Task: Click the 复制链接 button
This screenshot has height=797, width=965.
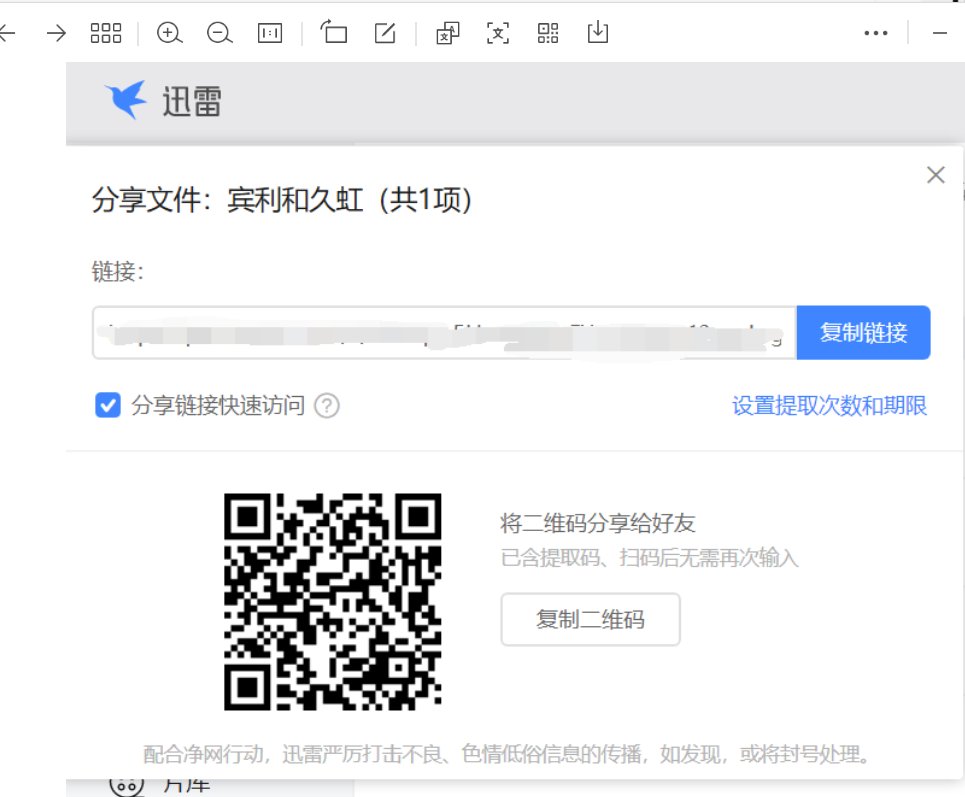Action: point(863,332)
